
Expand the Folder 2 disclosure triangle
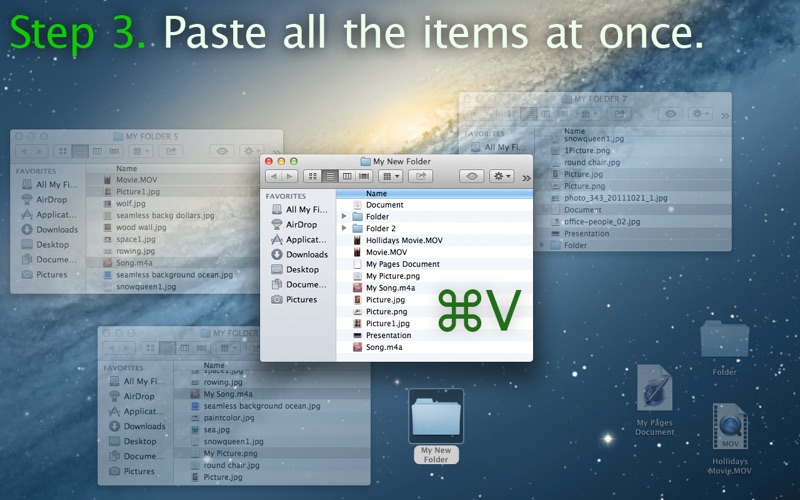(x=344, y=228)
